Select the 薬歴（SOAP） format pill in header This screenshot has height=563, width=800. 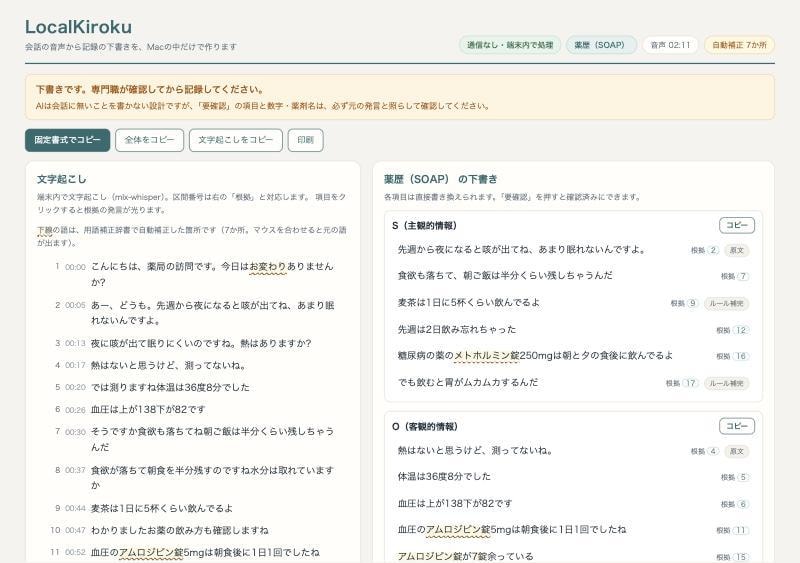(601, 45)
